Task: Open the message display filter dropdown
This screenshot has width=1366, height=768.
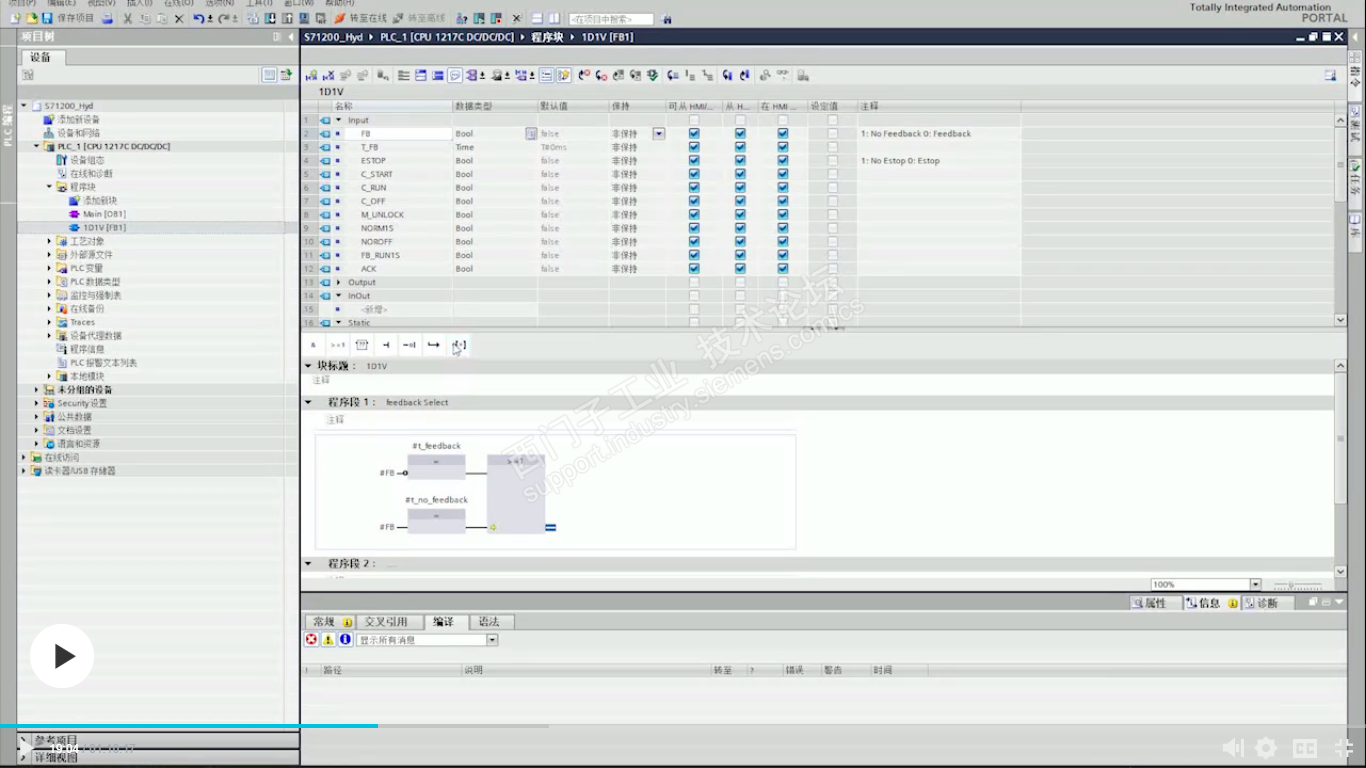Action: pos(492,640)
